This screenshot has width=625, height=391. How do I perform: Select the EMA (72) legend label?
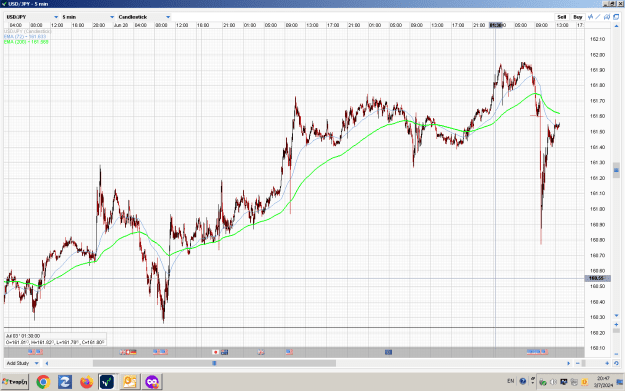click(26, 36)
